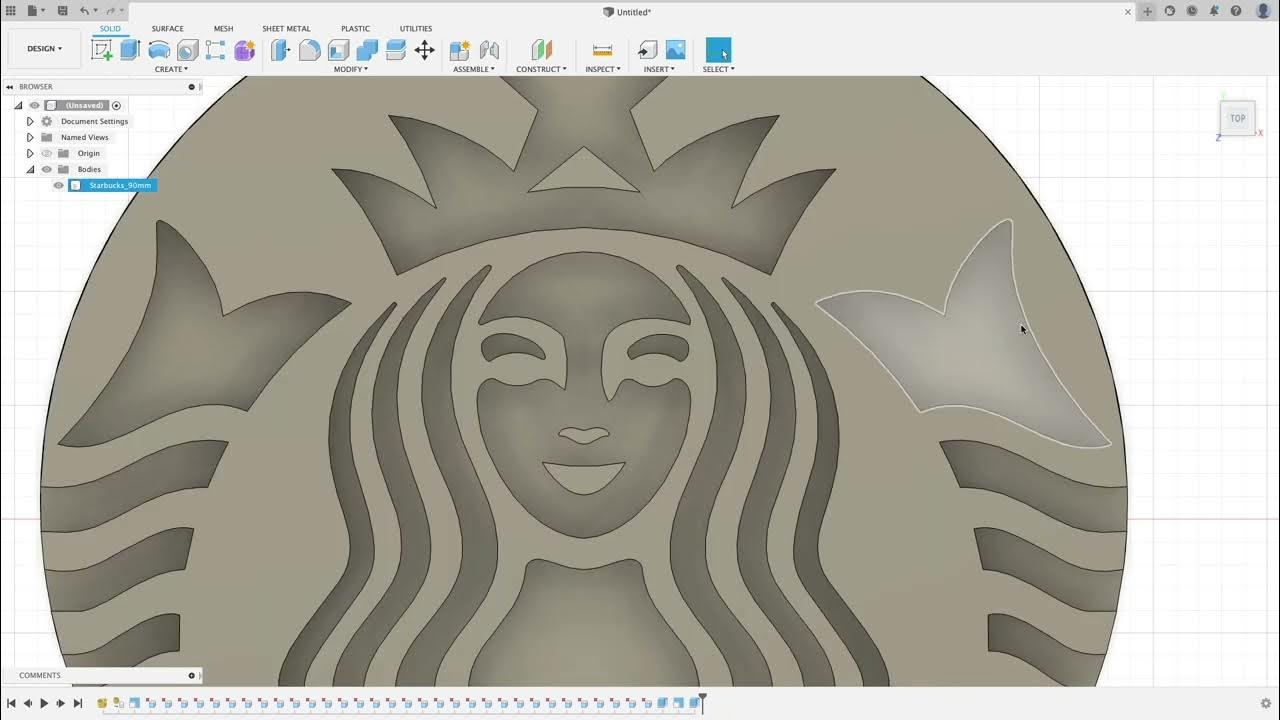Viewport: 1280px width, 720px height.
Task: Activate the Extrude tool
Action: tap(130, 50)
